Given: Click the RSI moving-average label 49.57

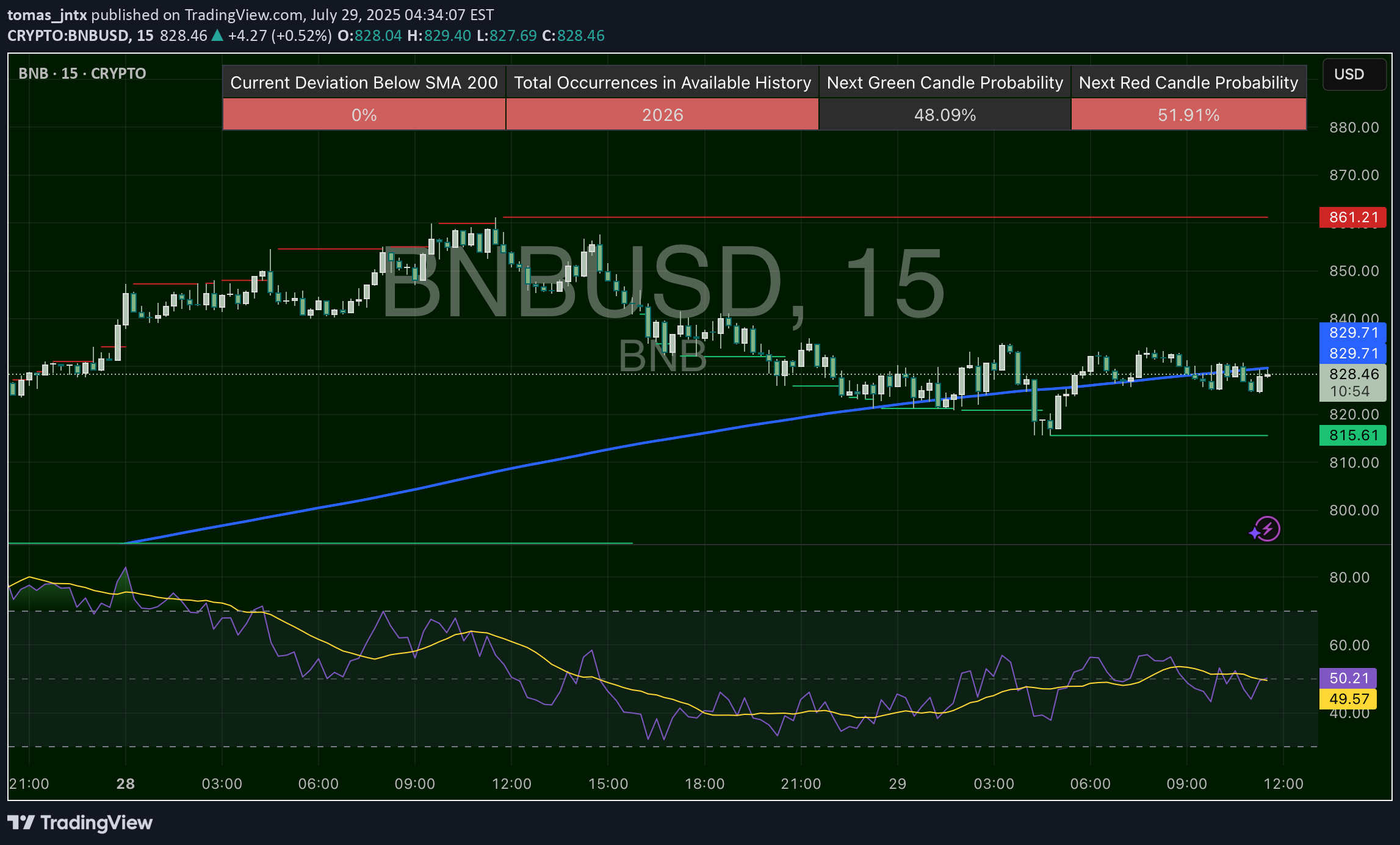Looking at the screenshot, I should click(x=1348, y=699).
